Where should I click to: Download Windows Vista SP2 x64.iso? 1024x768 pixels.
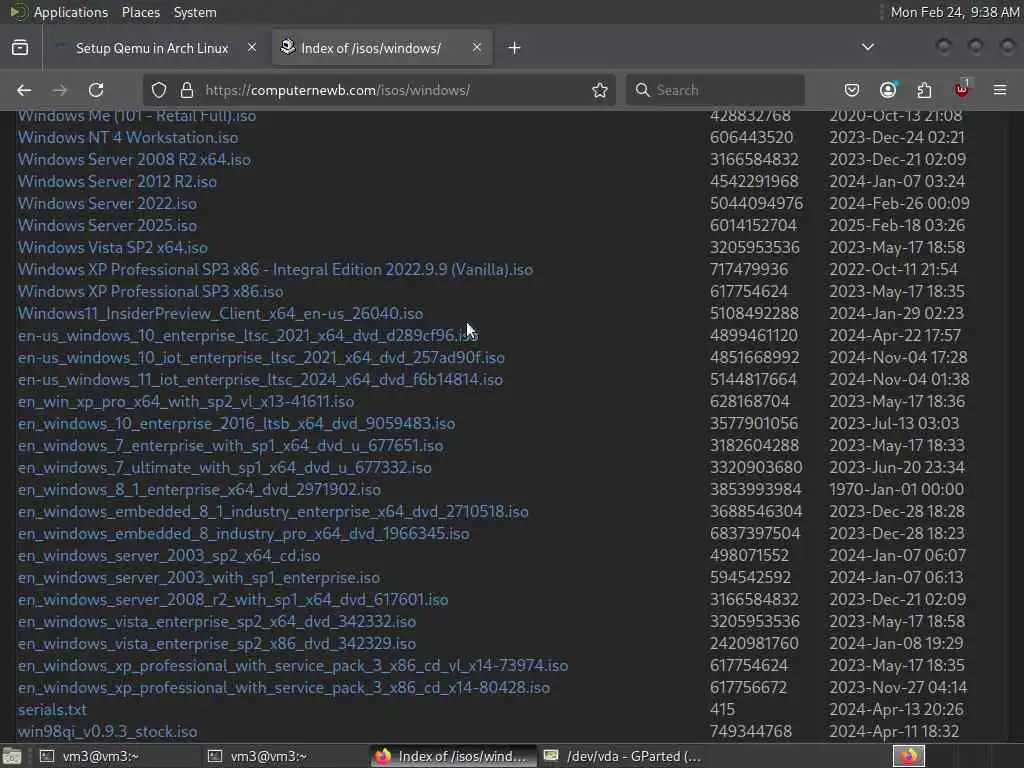pos(112,248)
